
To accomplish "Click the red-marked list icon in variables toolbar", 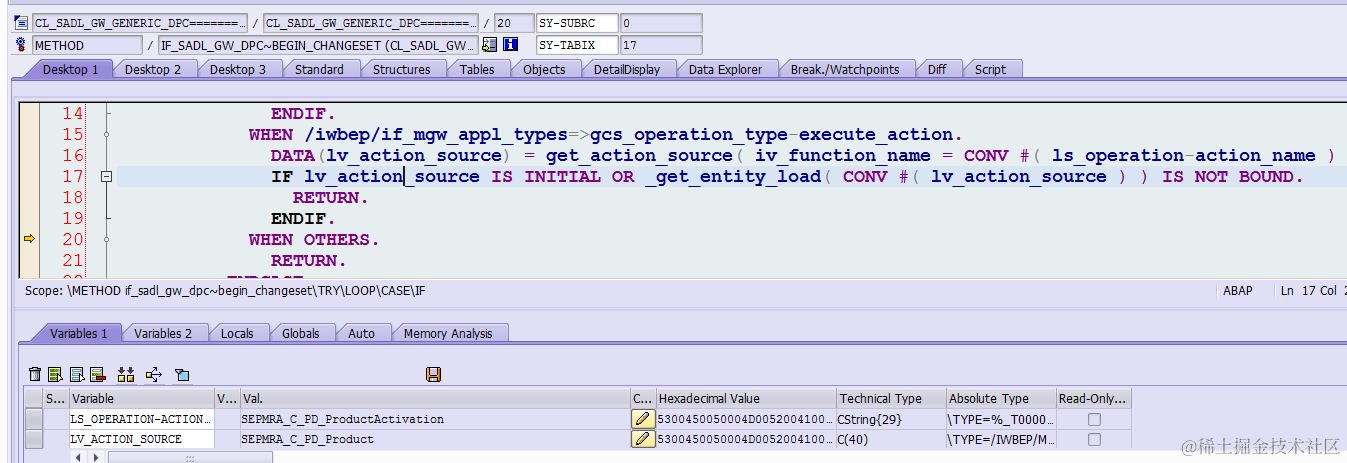I will click(97, 374).
